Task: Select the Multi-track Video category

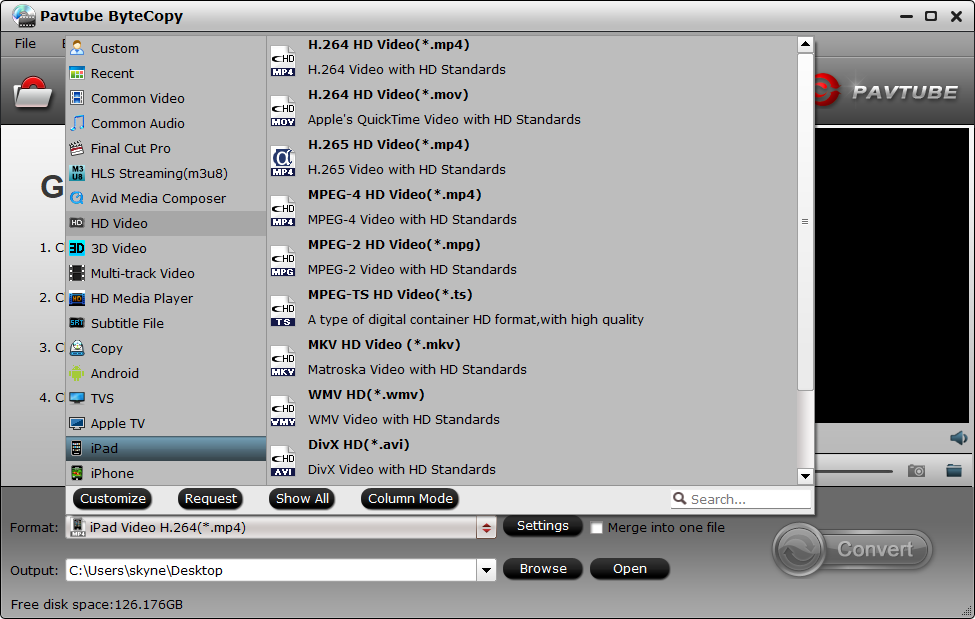Action: (166, 273)
